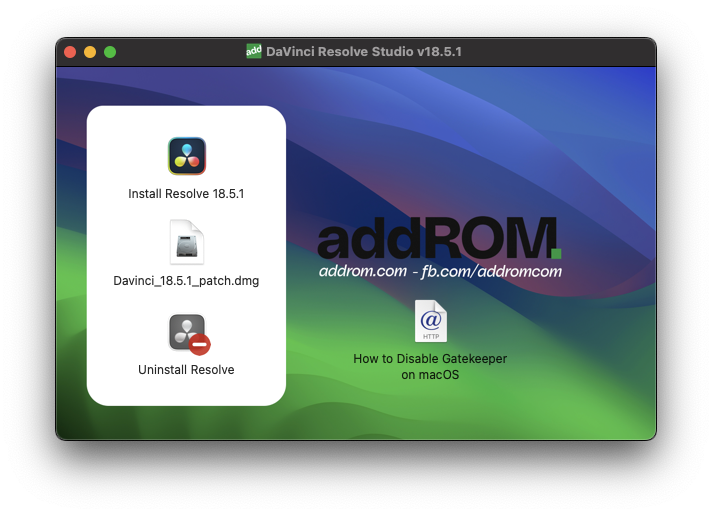
Task: Select the Davinci_18.5.1_patch.dmg file icon
Action: pyautogui.click(x=187, y=242)
